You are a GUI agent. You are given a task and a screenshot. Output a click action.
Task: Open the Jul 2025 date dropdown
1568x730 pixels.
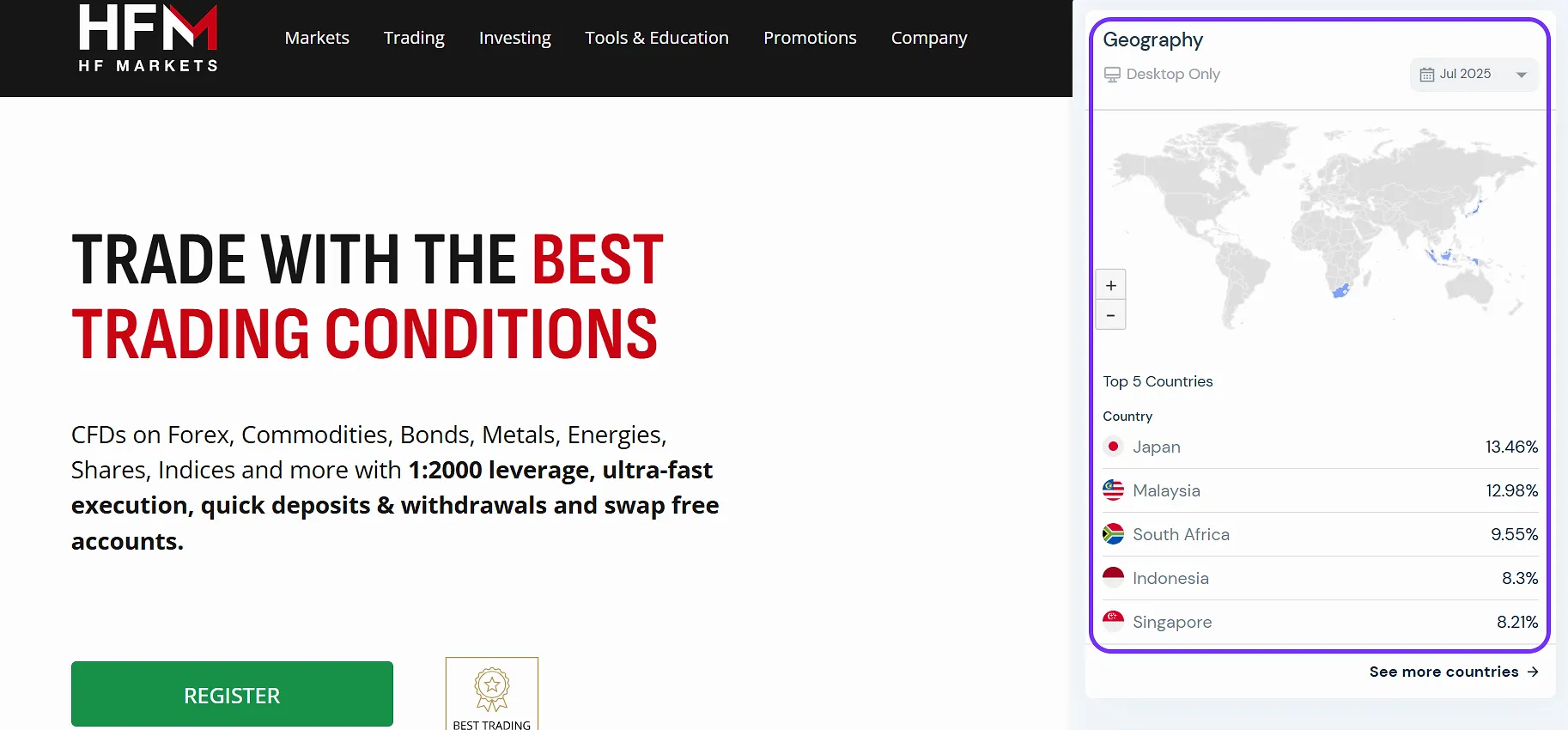pyautogui.click(x=1474, y=75)
